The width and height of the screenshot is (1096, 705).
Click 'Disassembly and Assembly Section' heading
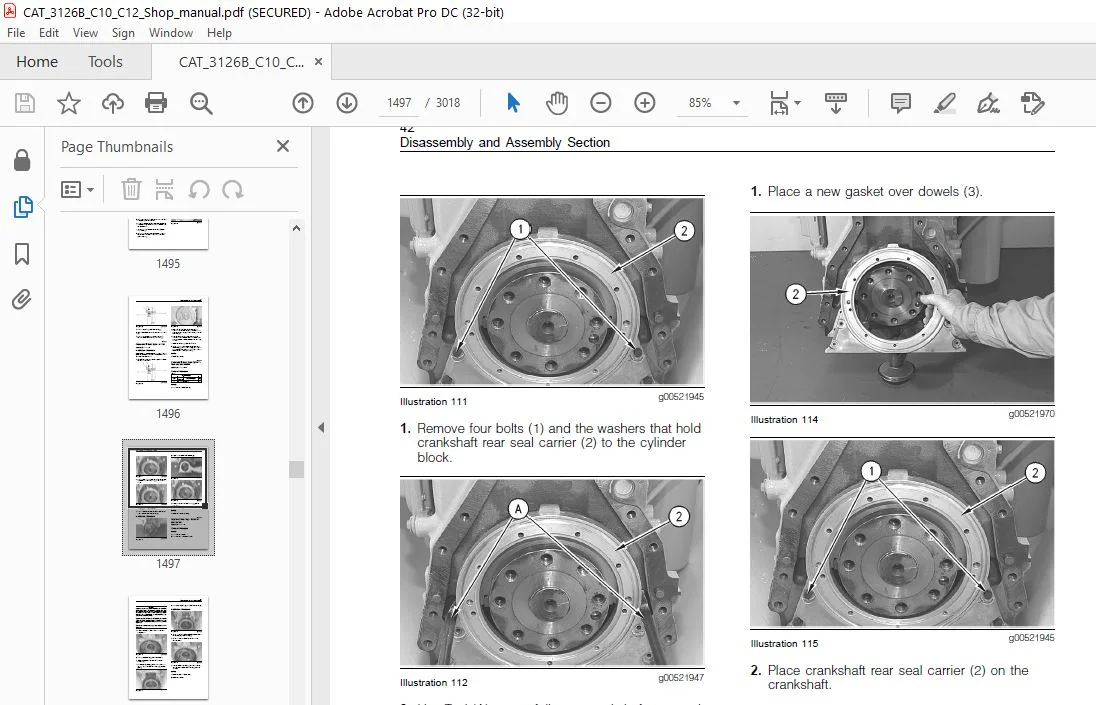coord(505,143)
